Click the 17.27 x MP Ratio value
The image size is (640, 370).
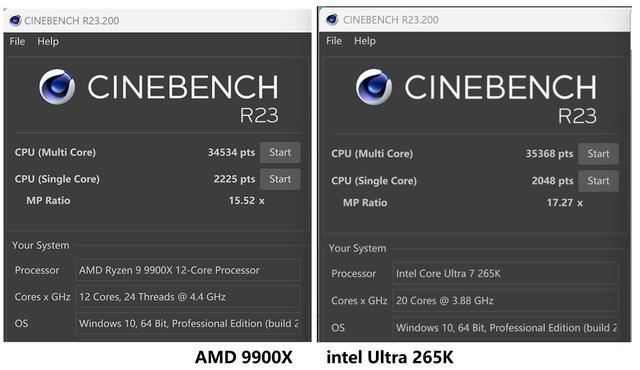pyautogui.click(x=564, y=203)
